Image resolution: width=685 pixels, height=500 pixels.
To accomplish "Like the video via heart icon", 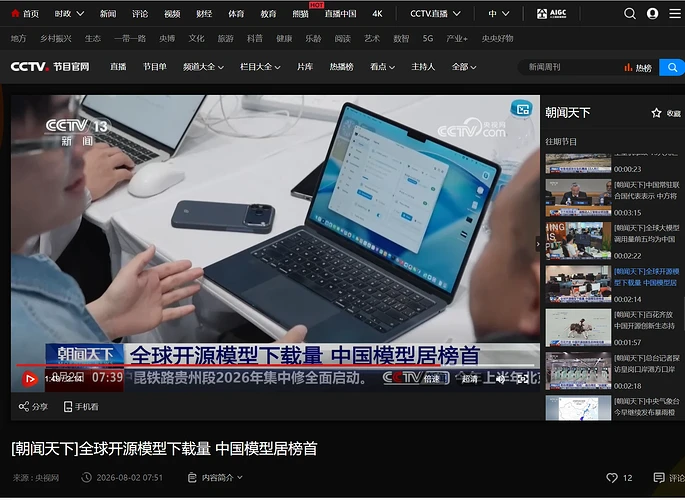I will coord(612,478).
